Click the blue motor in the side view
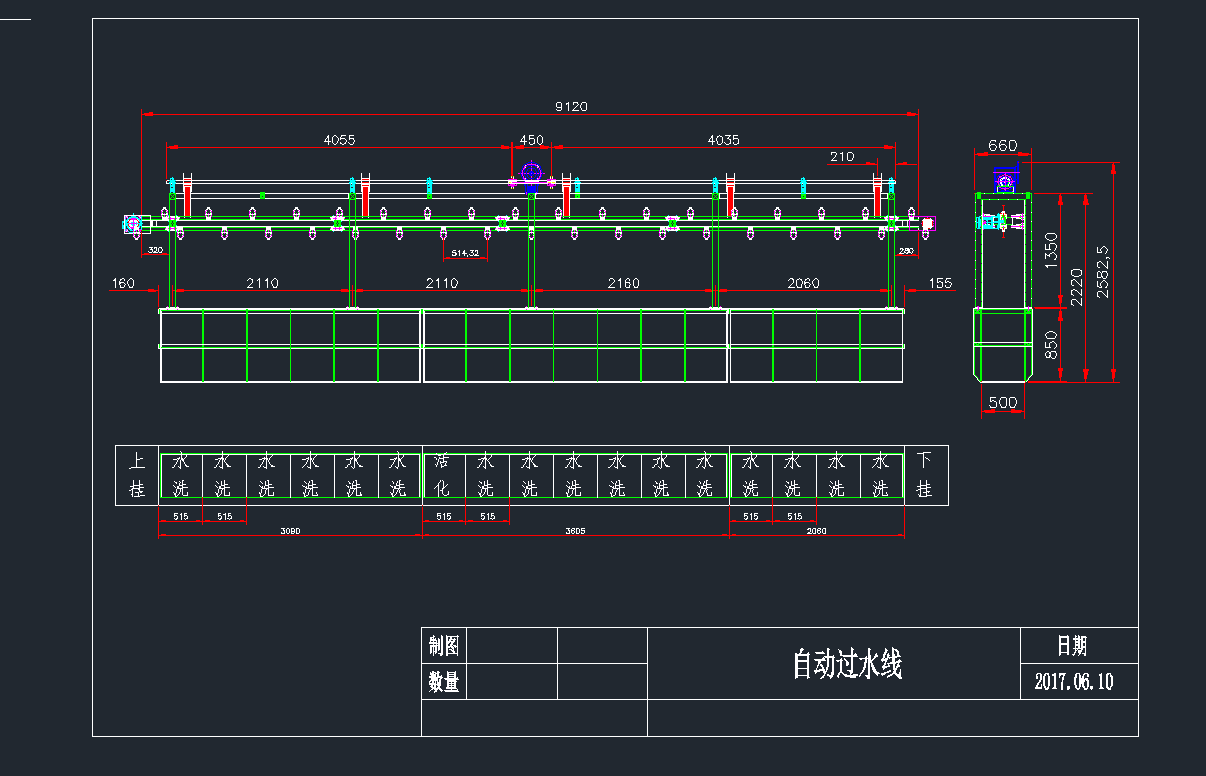 (1005, 180)
